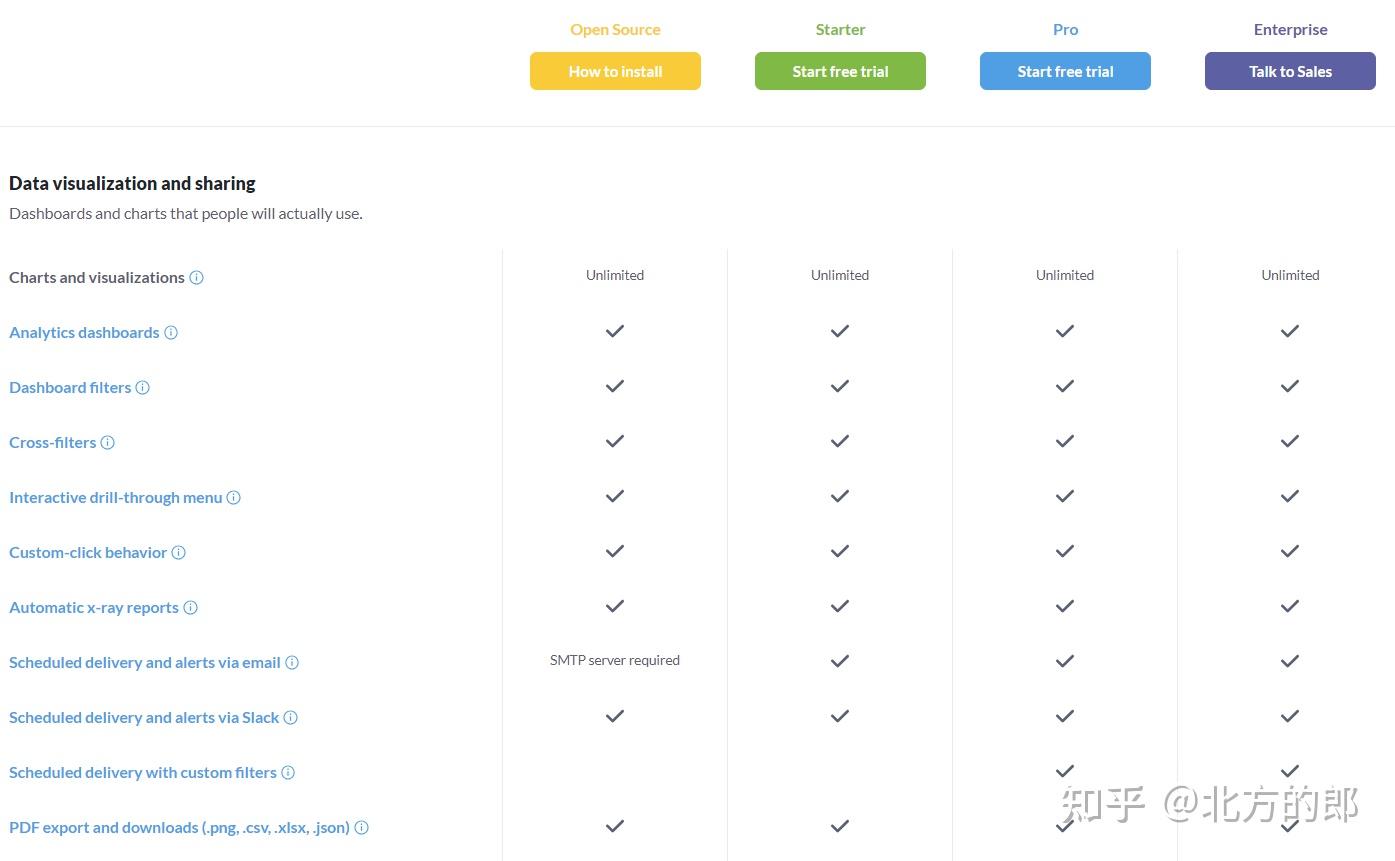This screenshot has height=861, width=1395.
Task: Click the info icon next to Dashboard filters
Action: pos(142,387)
